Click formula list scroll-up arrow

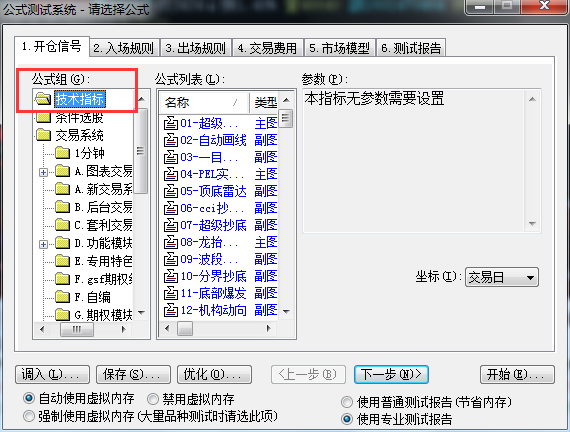pyautogui.click(x=286, y=100)
